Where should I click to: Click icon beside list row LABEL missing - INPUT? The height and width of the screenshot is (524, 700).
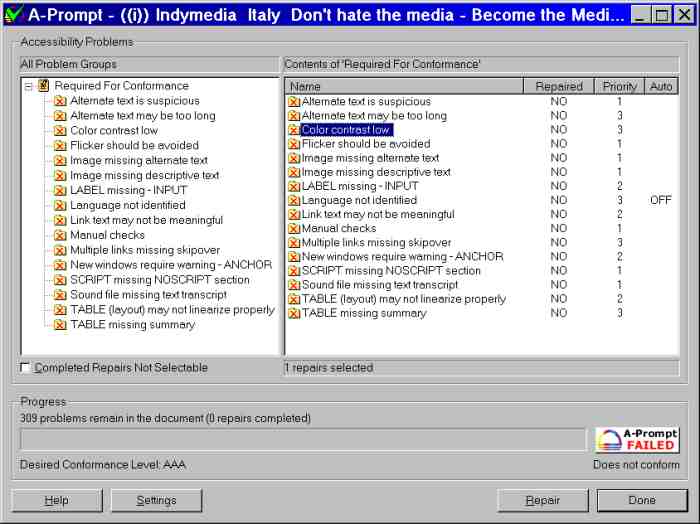click(x=294, y=187)
